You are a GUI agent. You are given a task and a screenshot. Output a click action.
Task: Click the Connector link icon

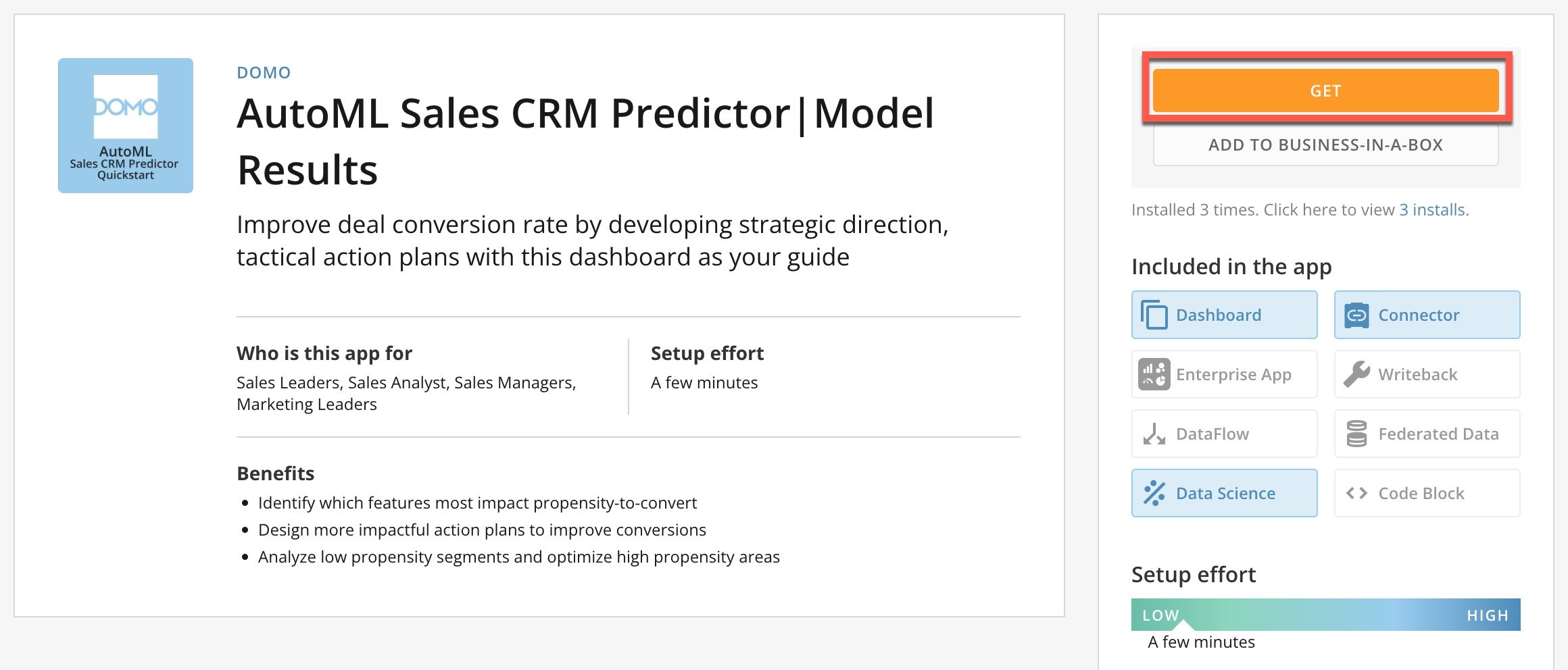(x=1356, y=315)
